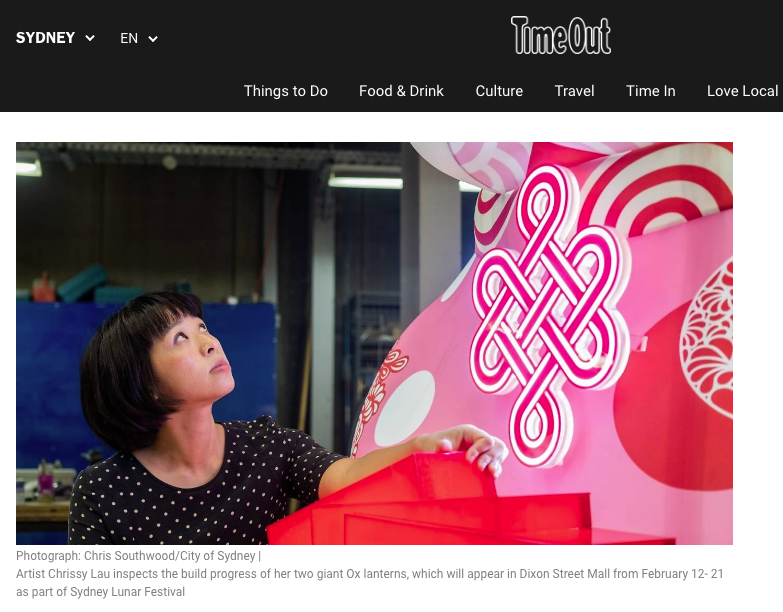This screenshot has height=612, width=783.
Task: Click the chevron next to Sydney
Action: (x=90, y=38)
